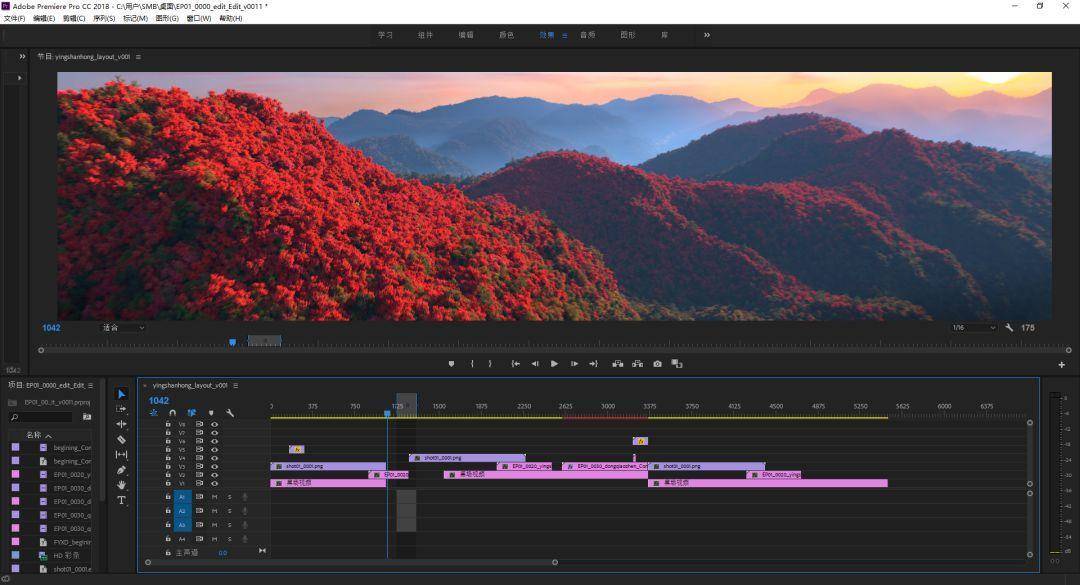The image size is (1080, 585).
Task: Select the Ripple Edit tool
Action: (x=122, y=424)
